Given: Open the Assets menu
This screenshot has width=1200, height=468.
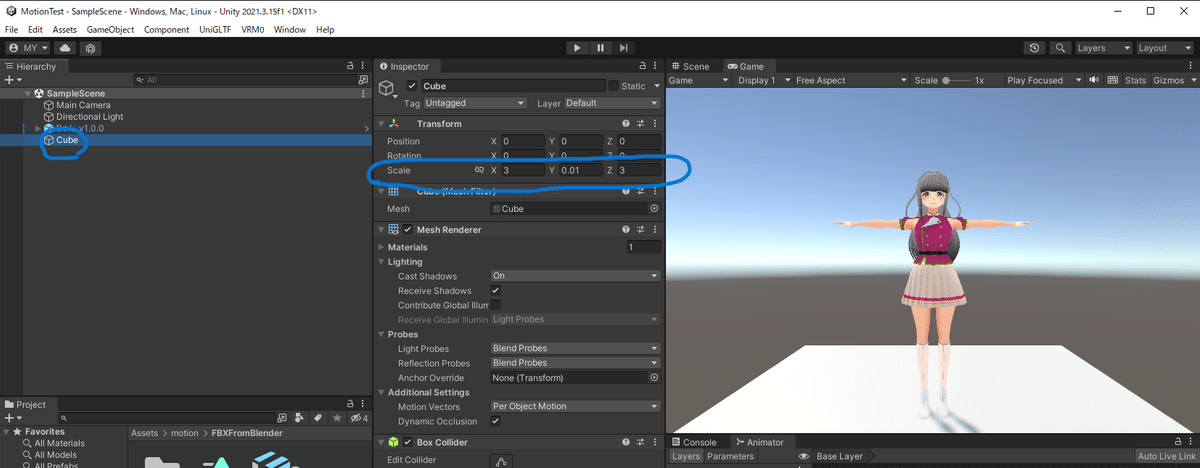Looking at the screenshot, I should point(65,30).
